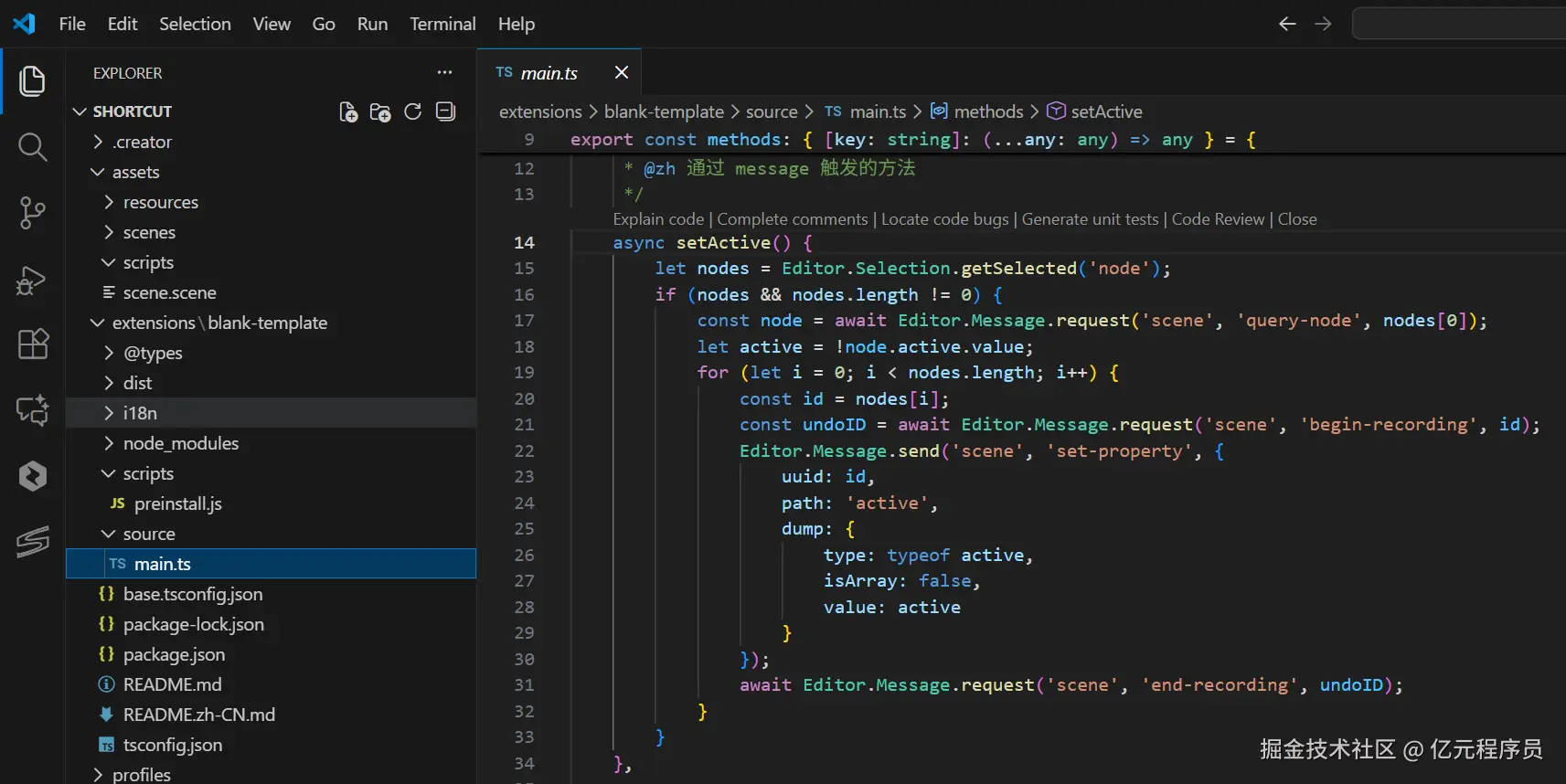Expand the .creator folder
1566x784 pixels.
[142, 142]
